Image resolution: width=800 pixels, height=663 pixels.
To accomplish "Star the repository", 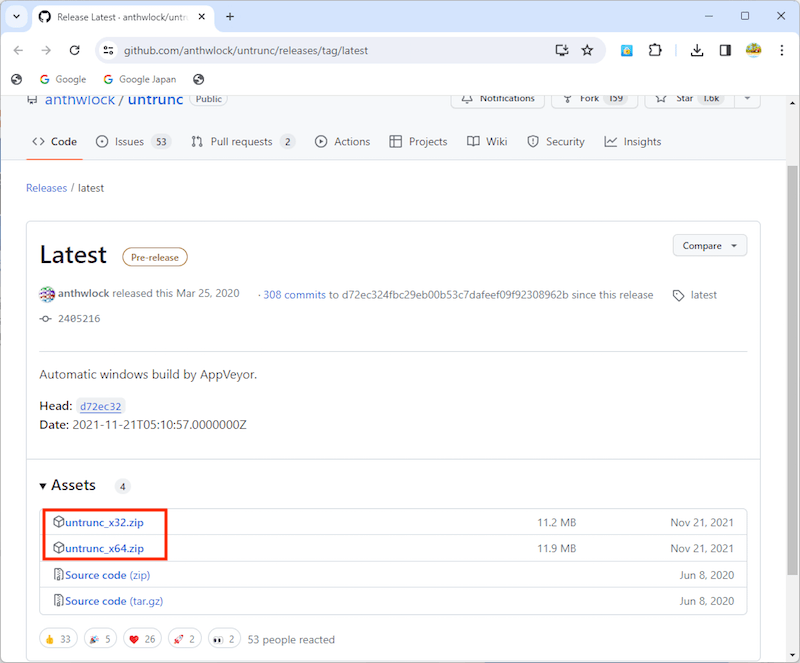I will (689, 100).
